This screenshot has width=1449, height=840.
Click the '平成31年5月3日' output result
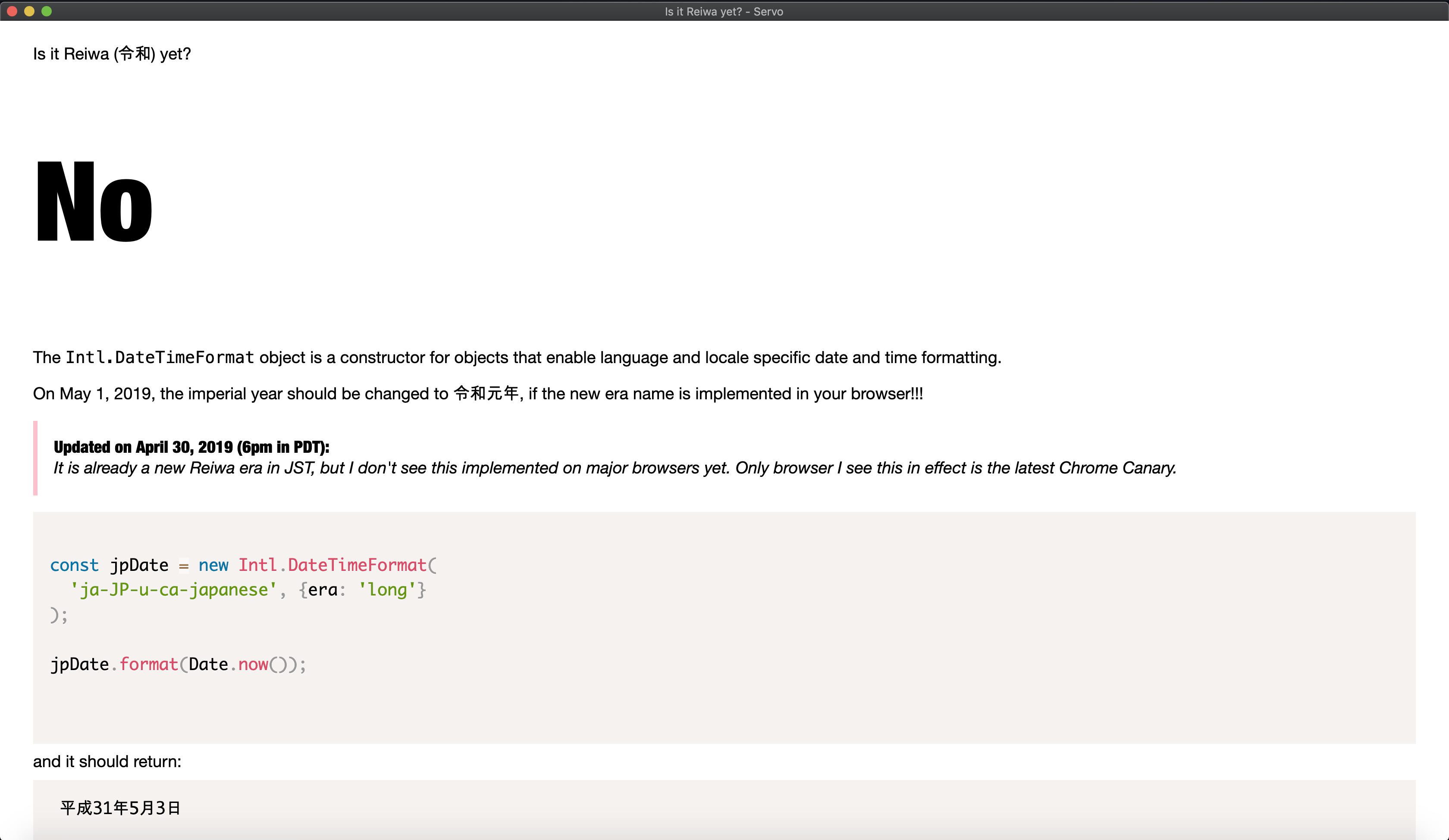121,809
